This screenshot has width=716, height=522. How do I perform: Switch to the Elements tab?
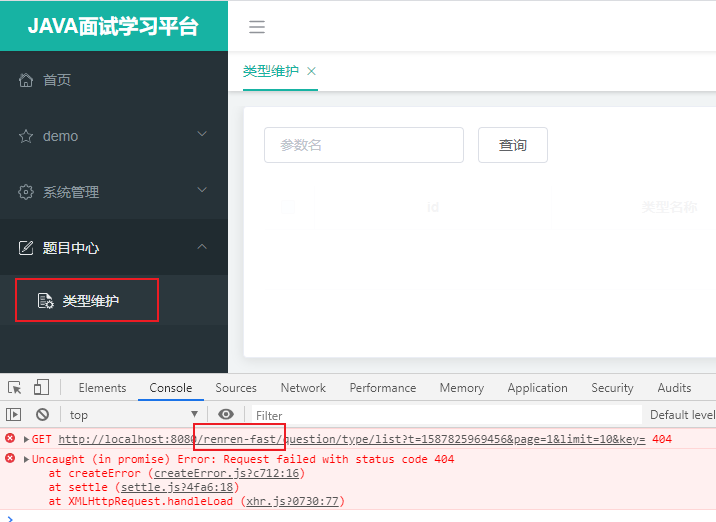coord(102,388)
